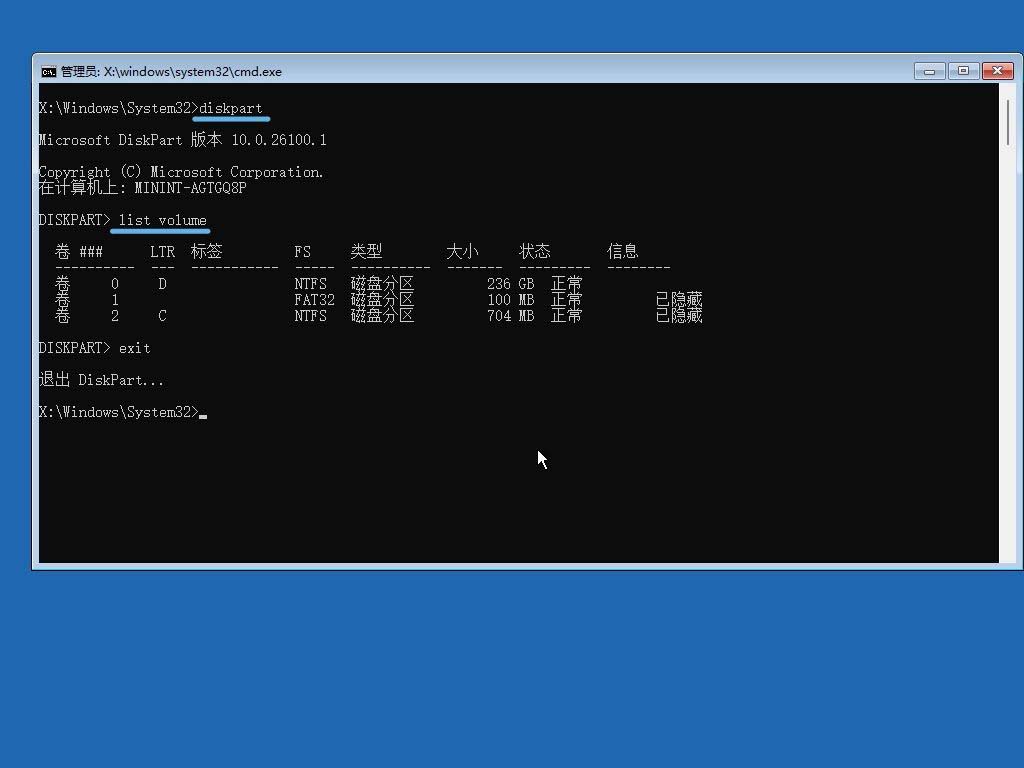Click the 退出 DiskPart... message
This screenshot has height=768, width=1024.
101,380
